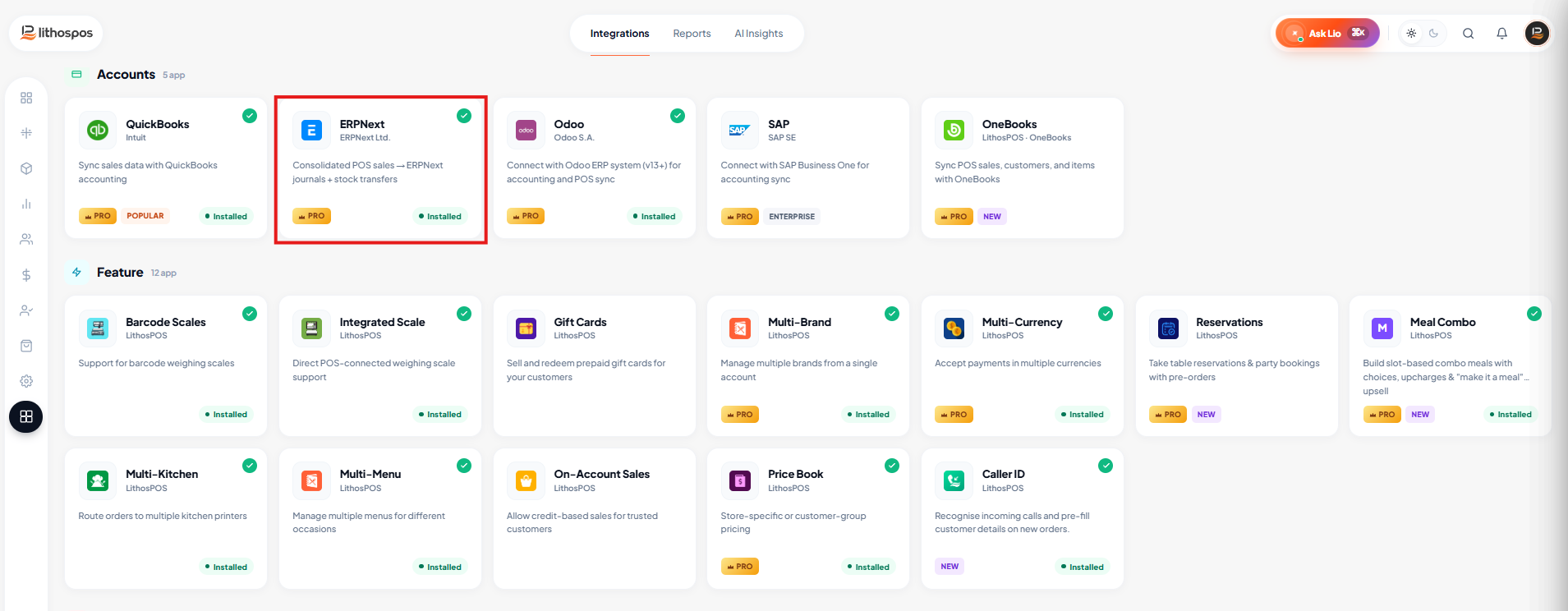Click the Installed badge on Multi-Currency card

click(x=1083, y=415)
